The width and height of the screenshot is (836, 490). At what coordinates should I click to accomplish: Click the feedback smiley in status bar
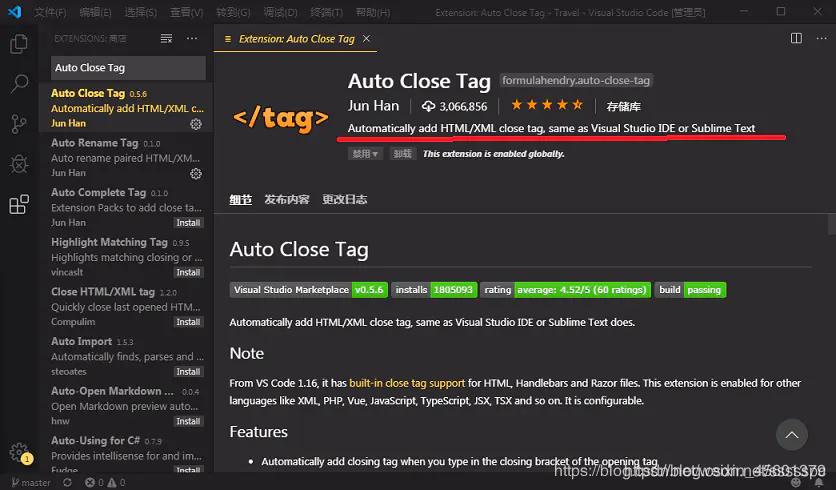[x=796, y=483]
